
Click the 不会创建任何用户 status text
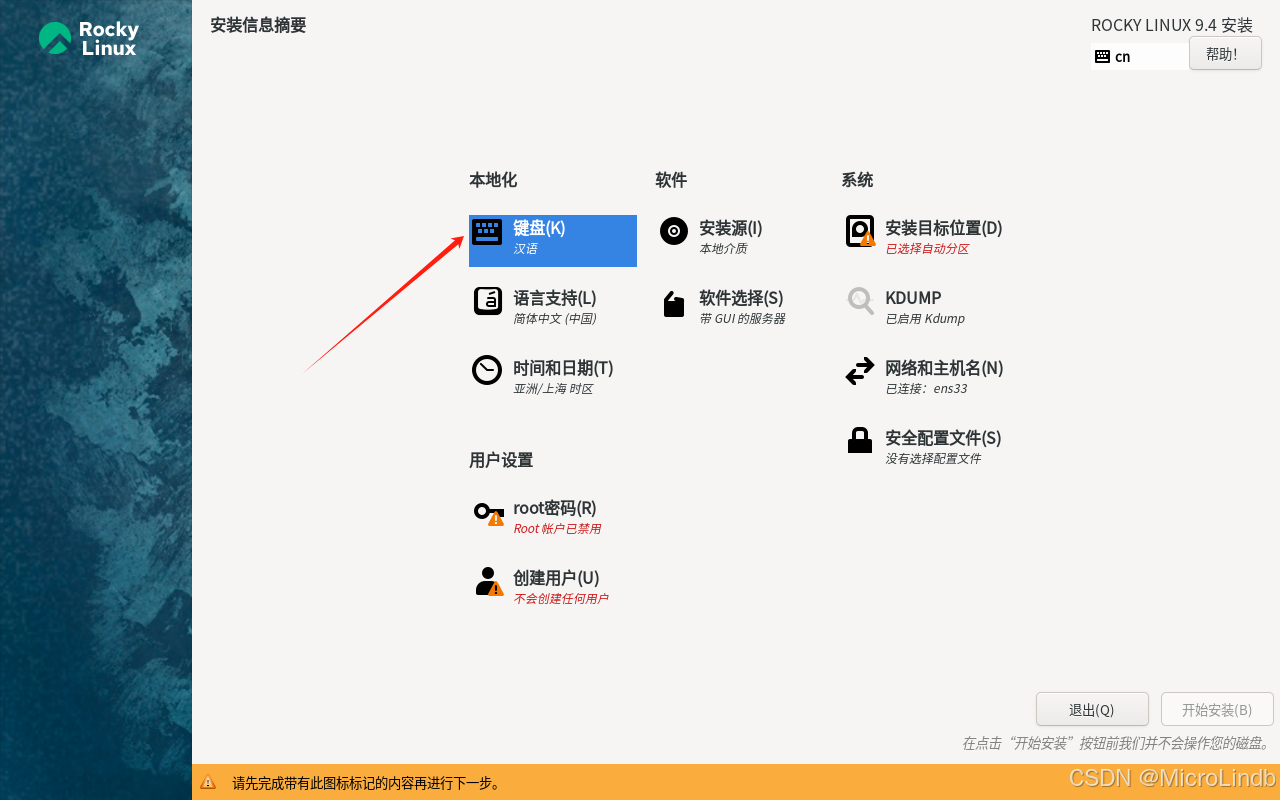pyautogui.click(x=561, y=599)
